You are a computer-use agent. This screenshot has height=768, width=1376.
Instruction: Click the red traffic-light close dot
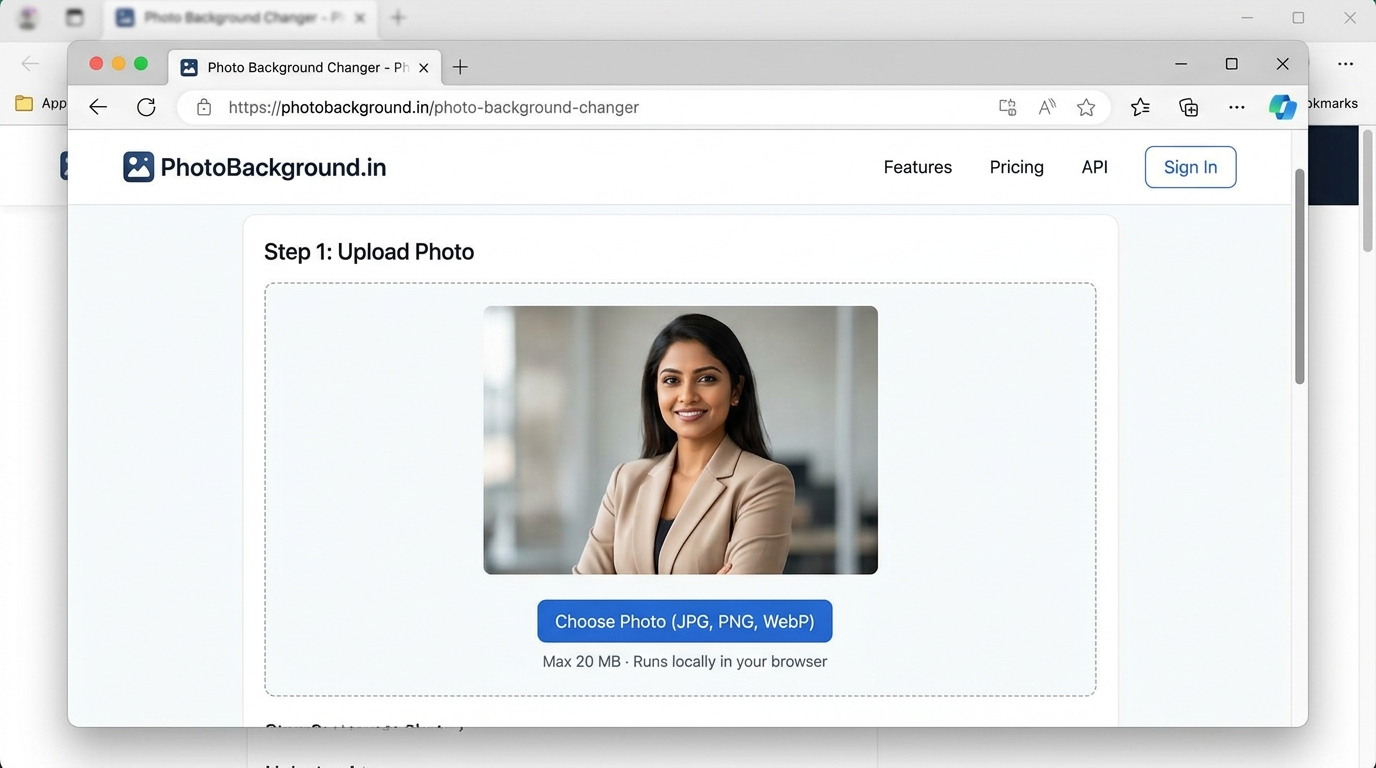tap(96, 63)
